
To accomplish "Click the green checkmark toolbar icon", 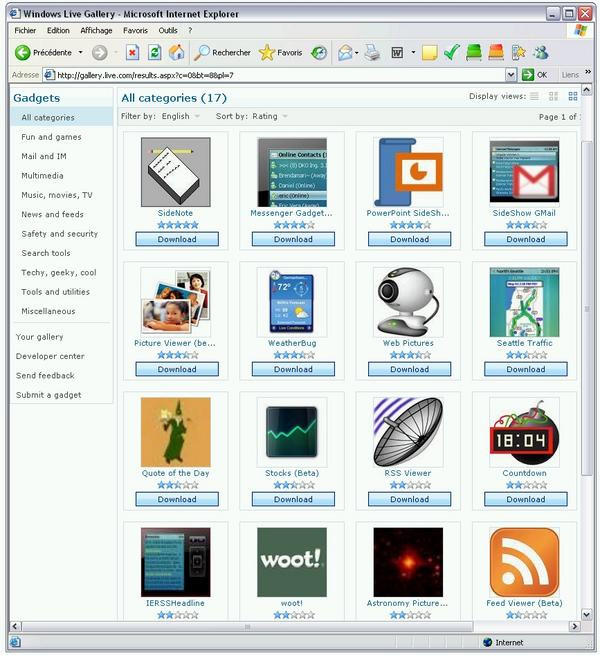I will coord(452,53).
